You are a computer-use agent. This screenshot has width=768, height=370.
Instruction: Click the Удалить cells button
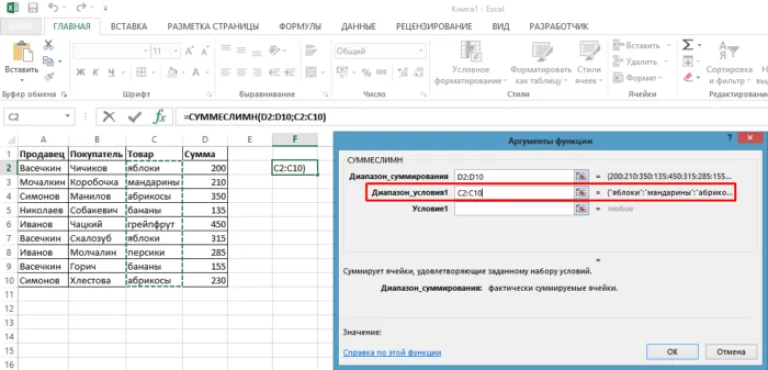coord(641,62)
